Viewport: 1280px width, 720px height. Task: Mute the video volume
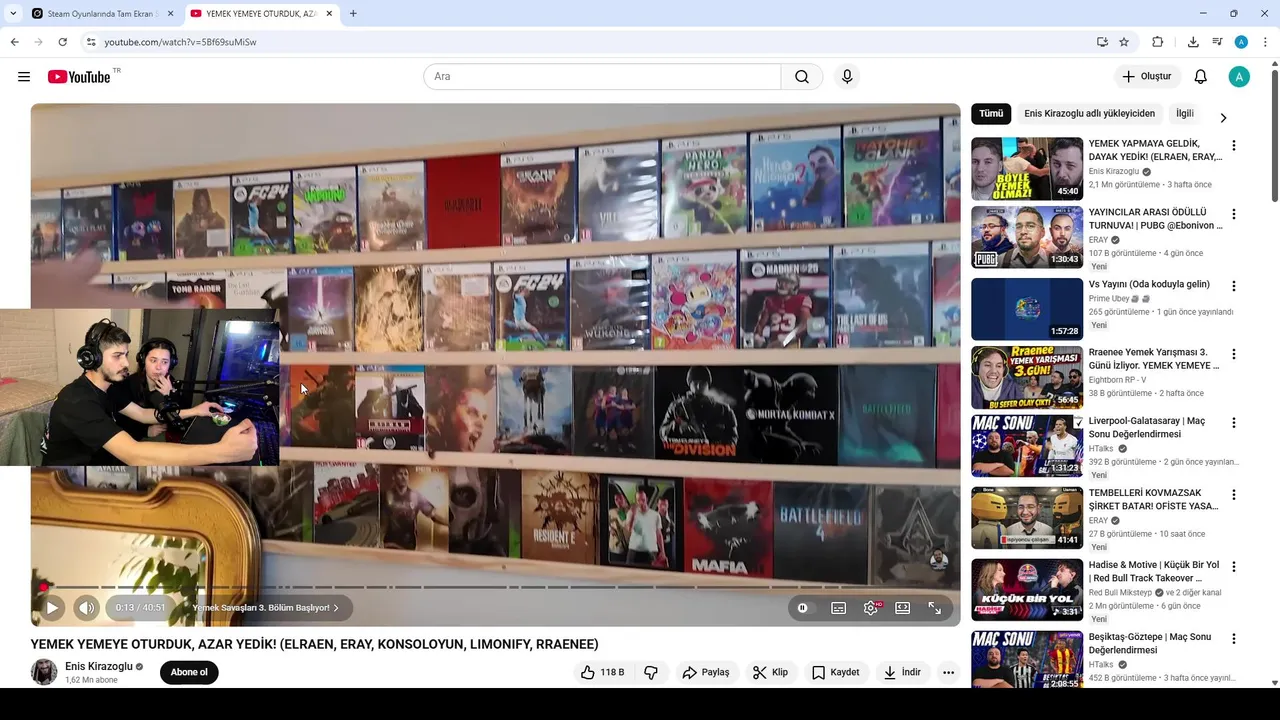87,607
